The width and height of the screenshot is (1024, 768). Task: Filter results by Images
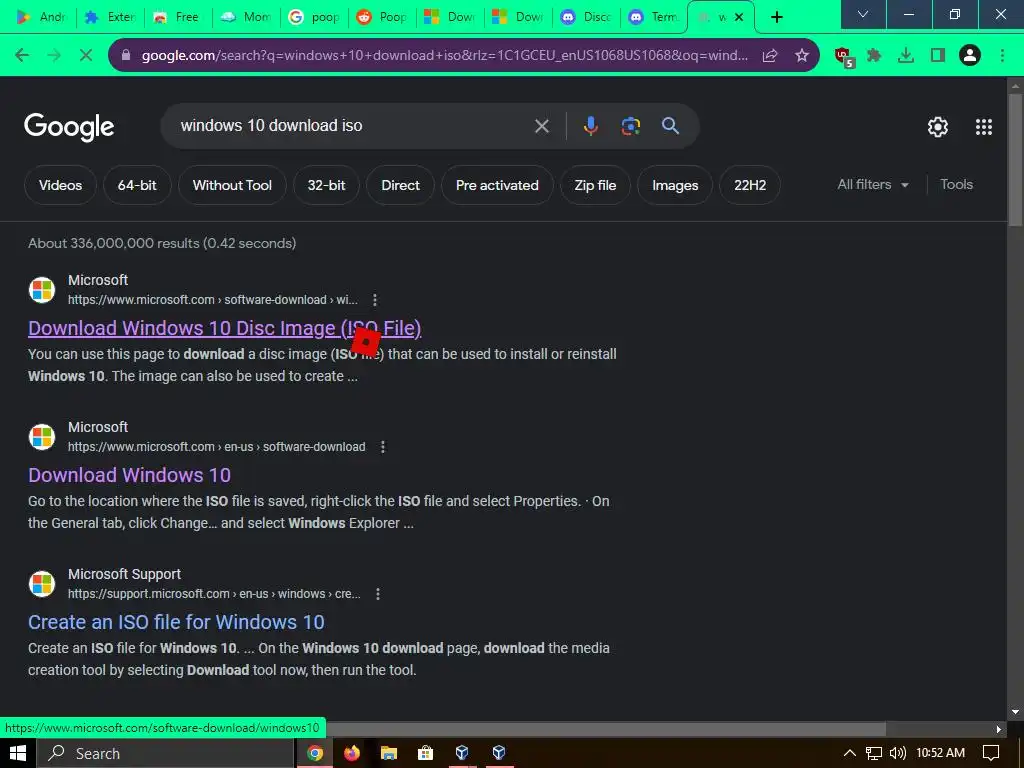(x=675, y=185)
